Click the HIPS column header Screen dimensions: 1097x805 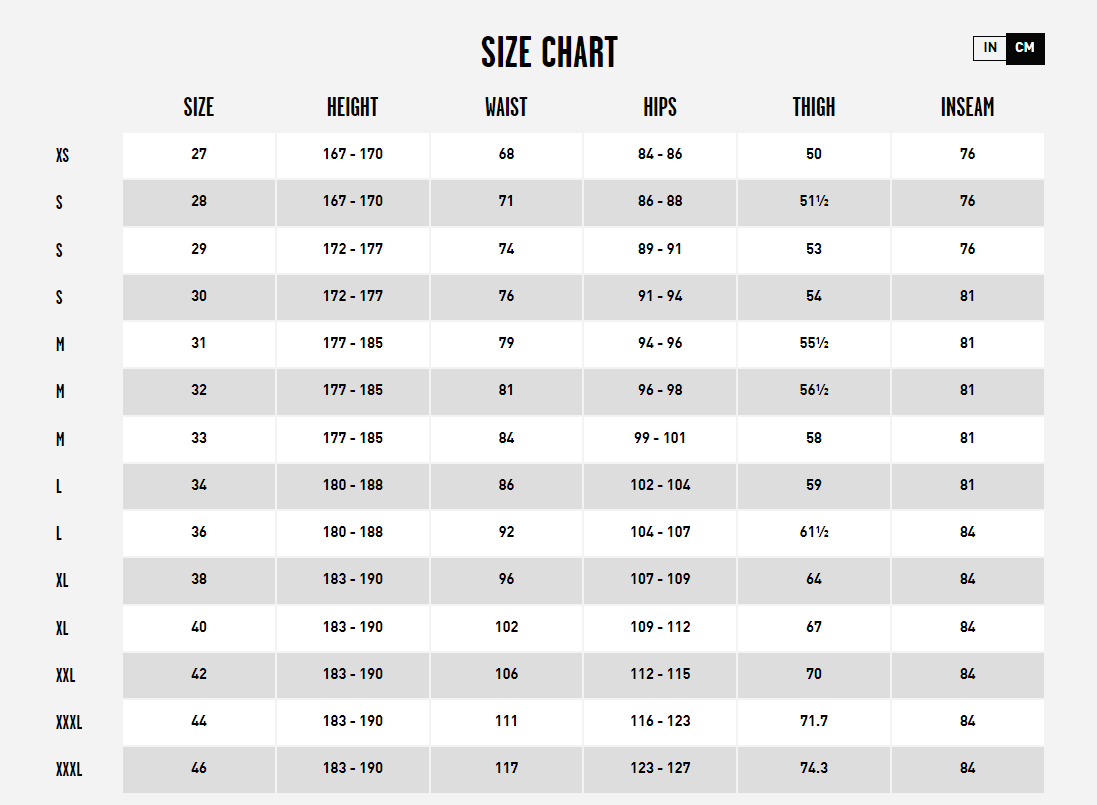tap(660, 107)
